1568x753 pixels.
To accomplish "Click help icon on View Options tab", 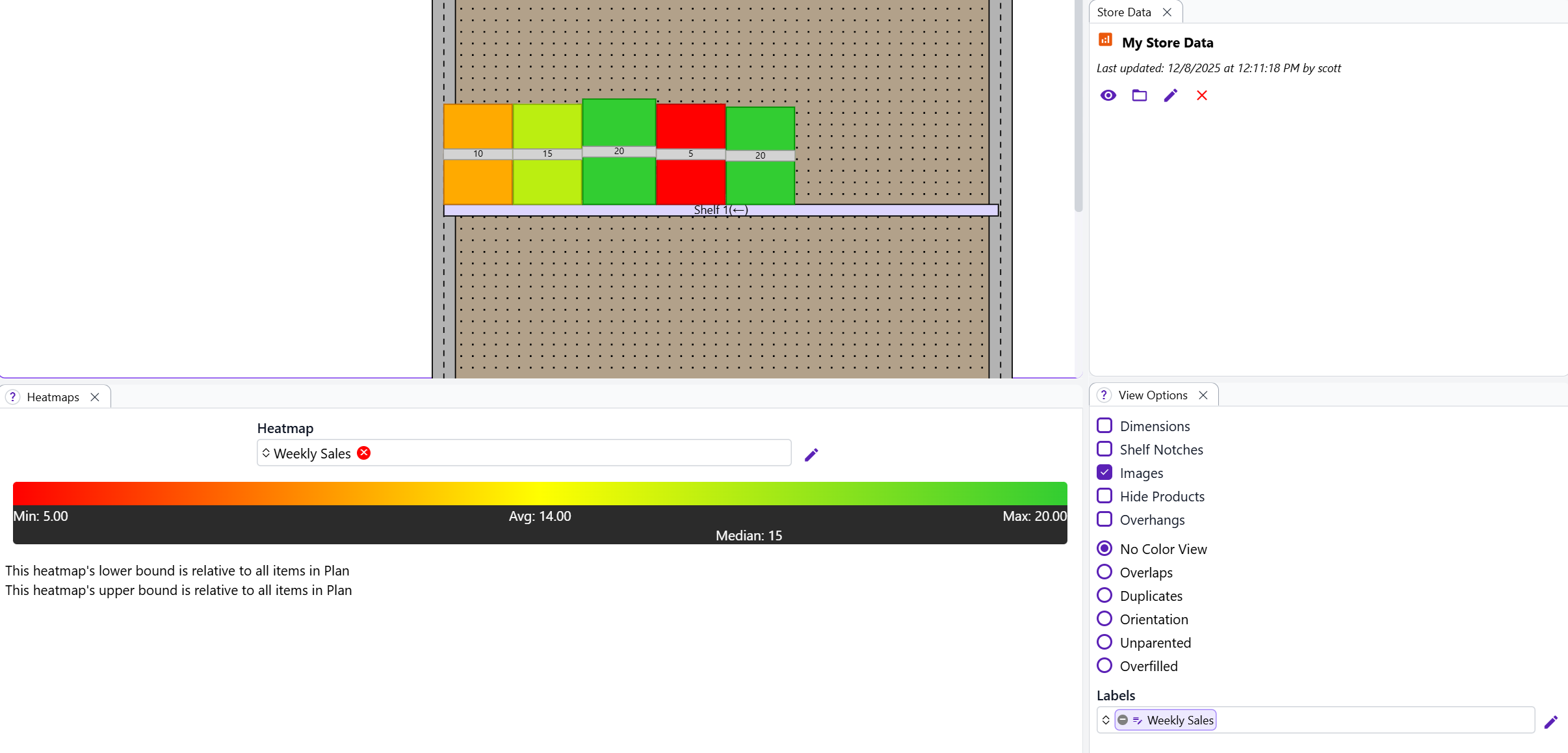I will 1104,395.
